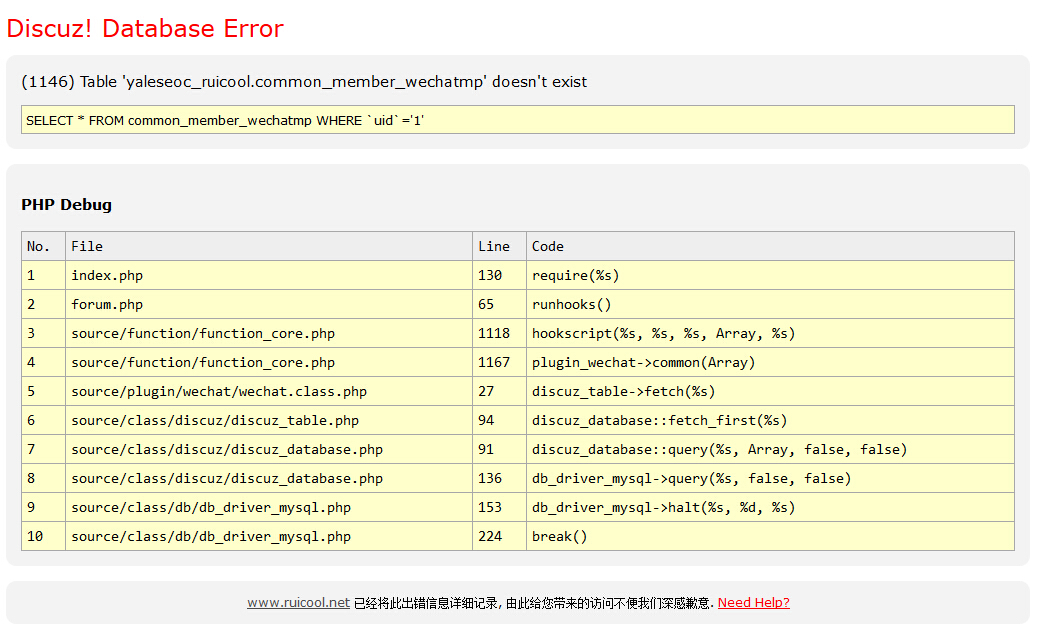1042x633 pixels.
Task: Click the hookscript code cell
Action: (770, 333)
